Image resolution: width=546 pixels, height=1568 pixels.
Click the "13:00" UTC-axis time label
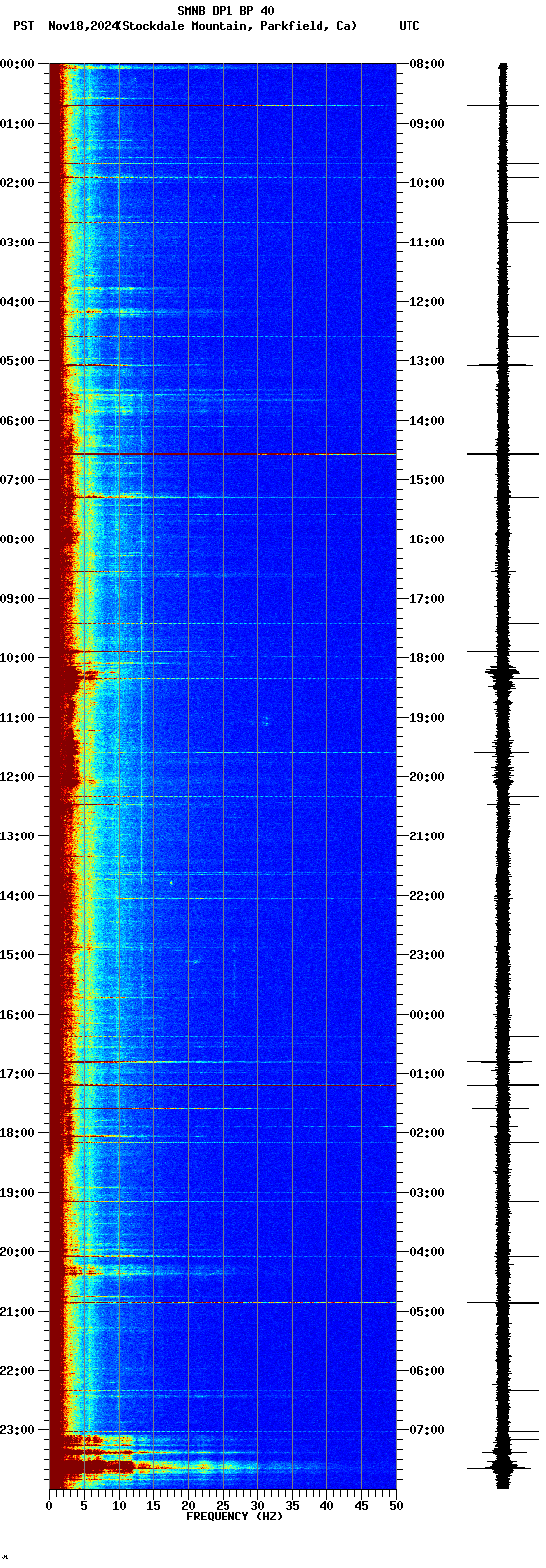click(x=427, y=361)
